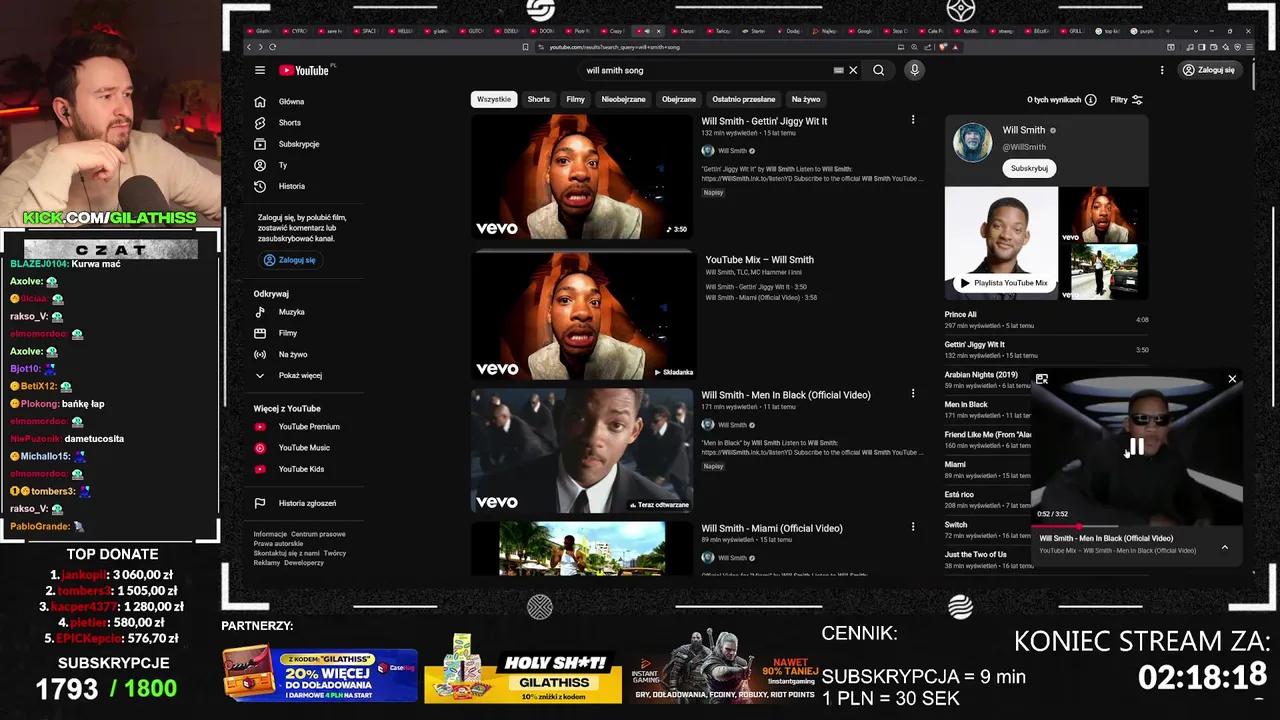Open the O tych wynikach info icon
Screen dimensions: 1280x720
click(1090, 100)
